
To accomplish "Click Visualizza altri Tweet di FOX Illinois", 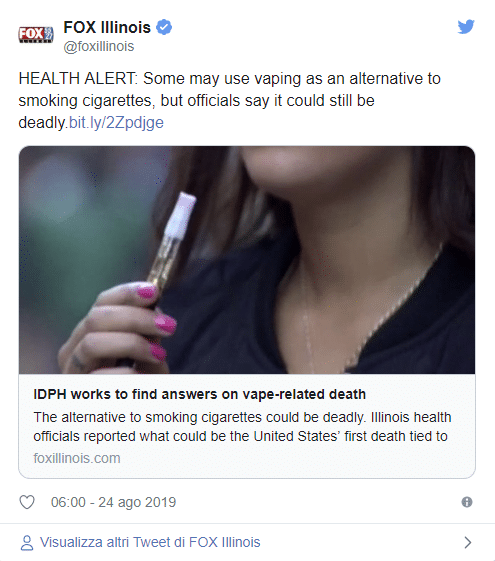I will pos(150,542).
